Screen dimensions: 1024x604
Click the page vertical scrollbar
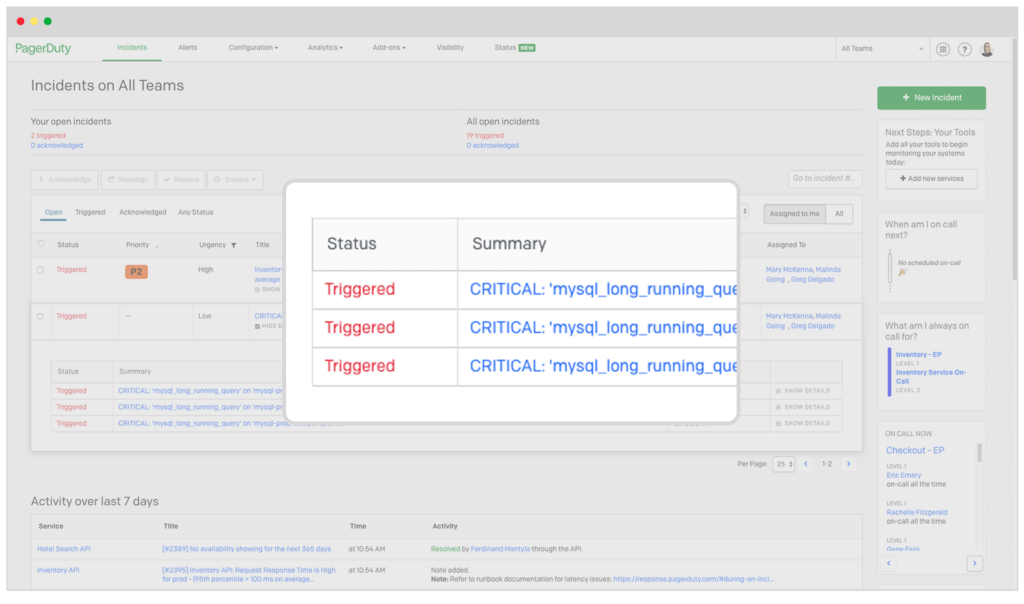coord(1015,160)
